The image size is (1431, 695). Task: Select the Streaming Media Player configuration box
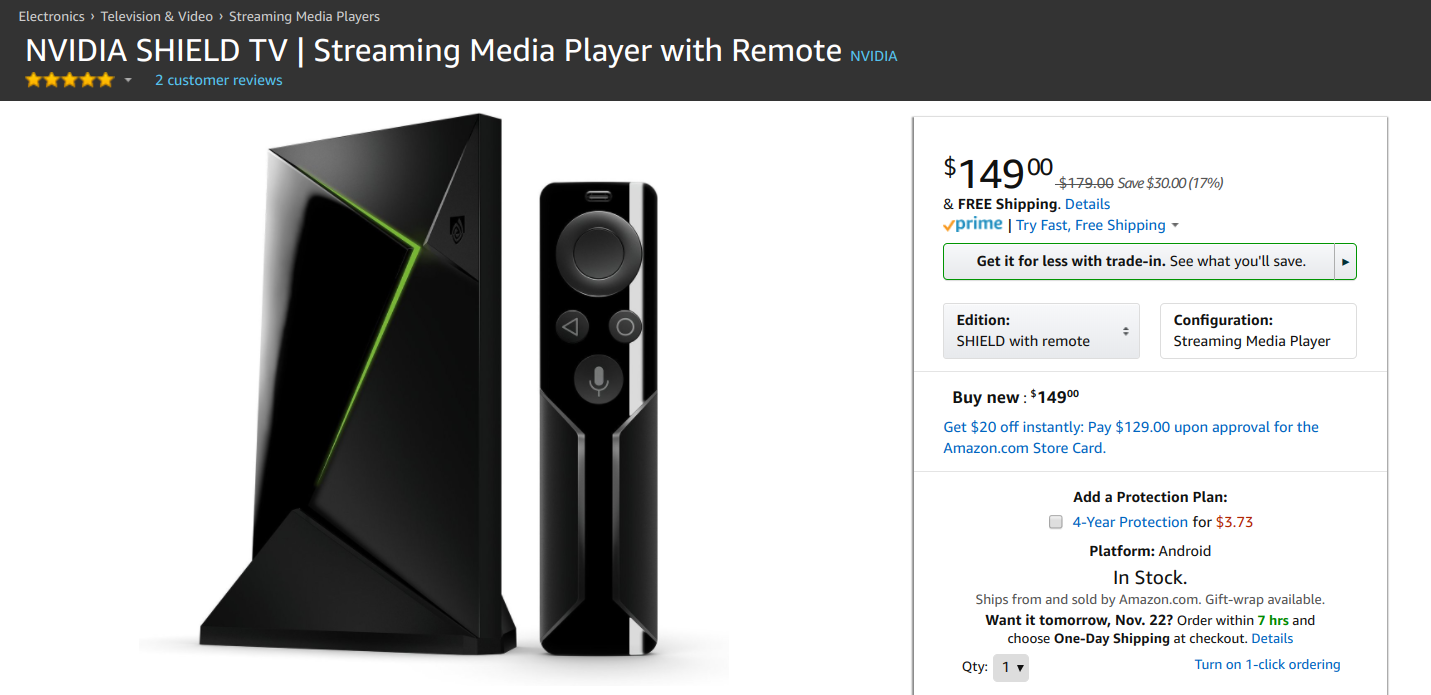pos(1257,330)
